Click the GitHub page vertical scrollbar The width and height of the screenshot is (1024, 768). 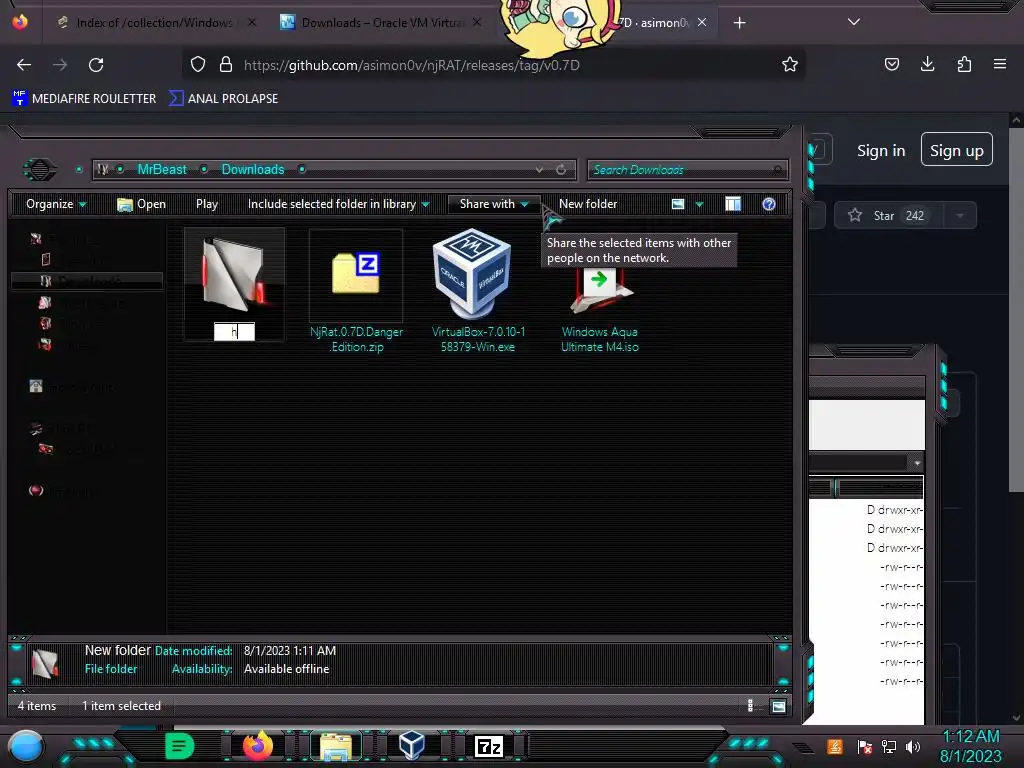[1016, 310]
